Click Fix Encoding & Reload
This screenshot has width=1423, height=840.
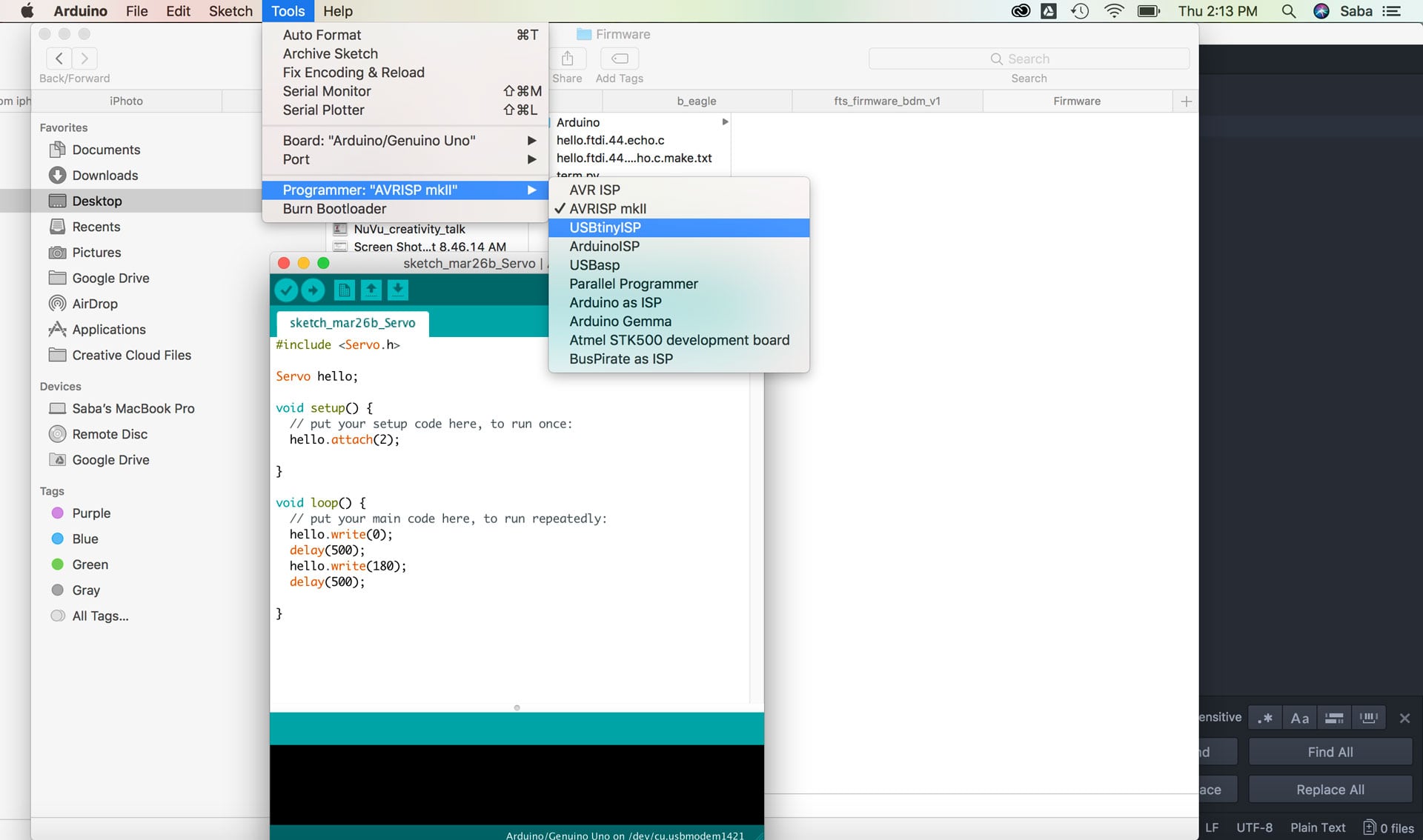click(405, 73)
